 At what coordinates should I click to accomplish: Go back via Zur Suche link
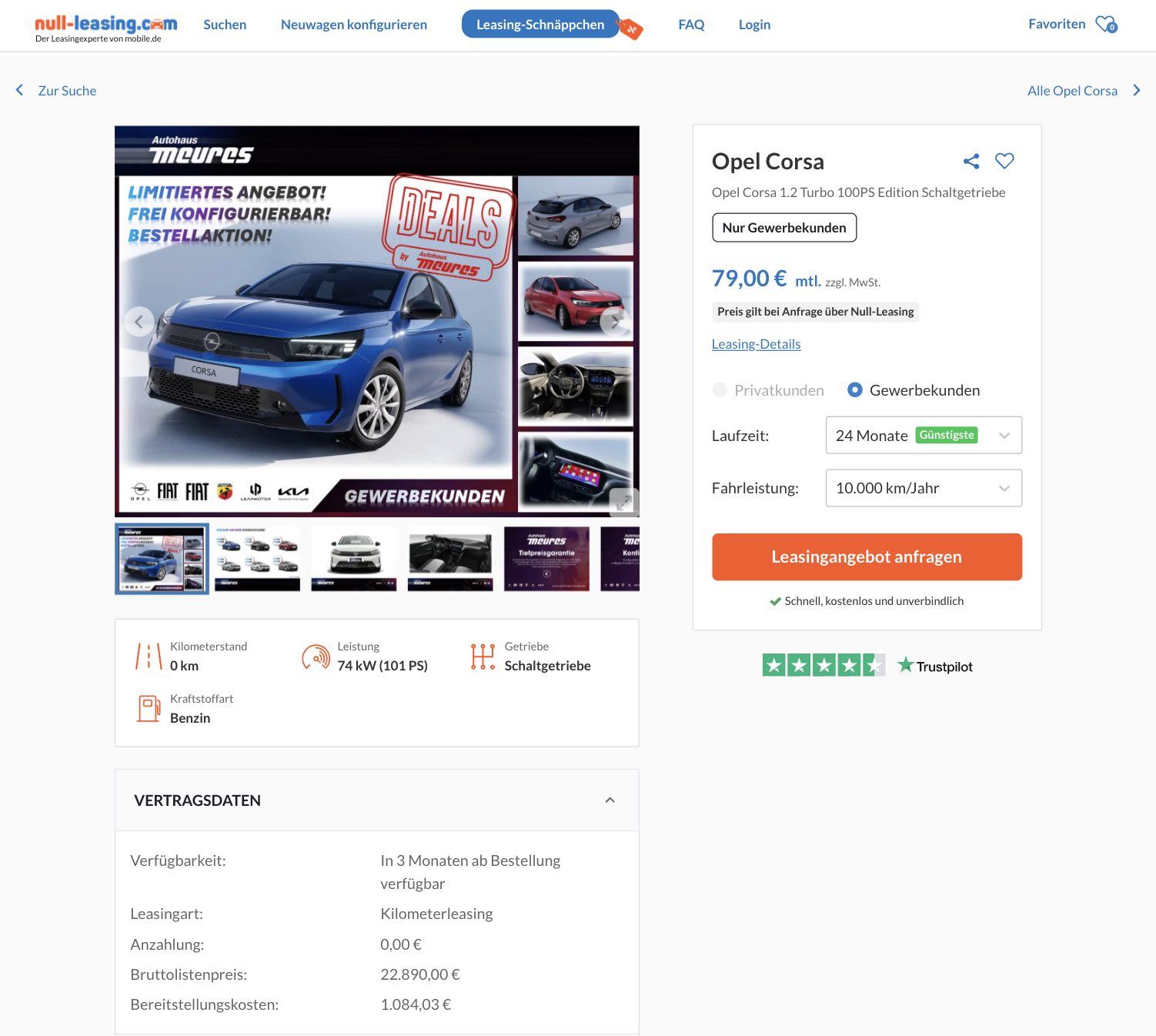(66, 91)
